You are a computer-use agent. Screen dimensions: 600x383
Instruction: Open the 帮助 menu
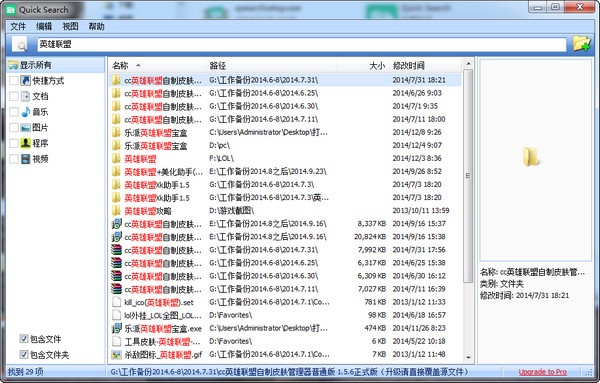click(96, 26)
